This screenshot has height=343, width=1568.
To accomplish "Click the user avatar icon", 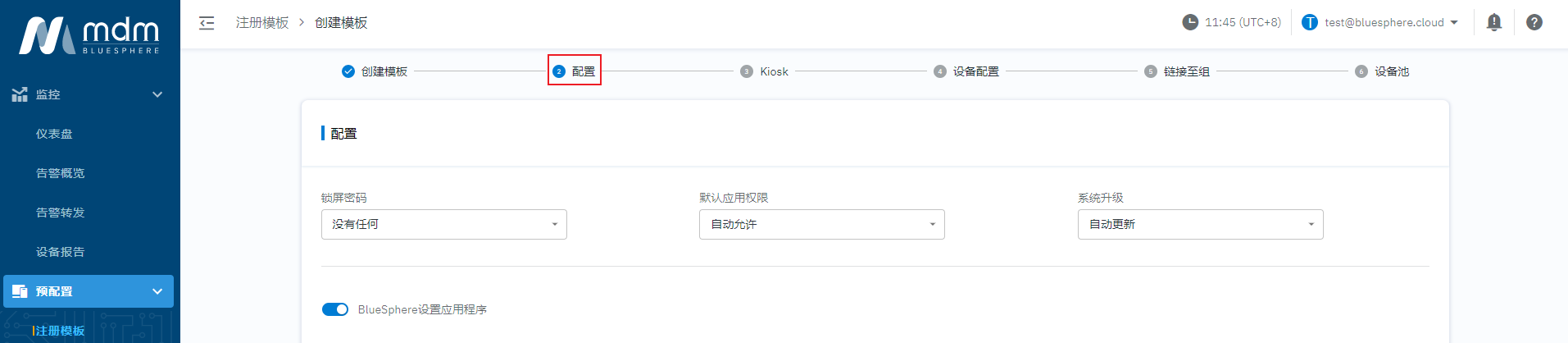I will click(1310, 22).
